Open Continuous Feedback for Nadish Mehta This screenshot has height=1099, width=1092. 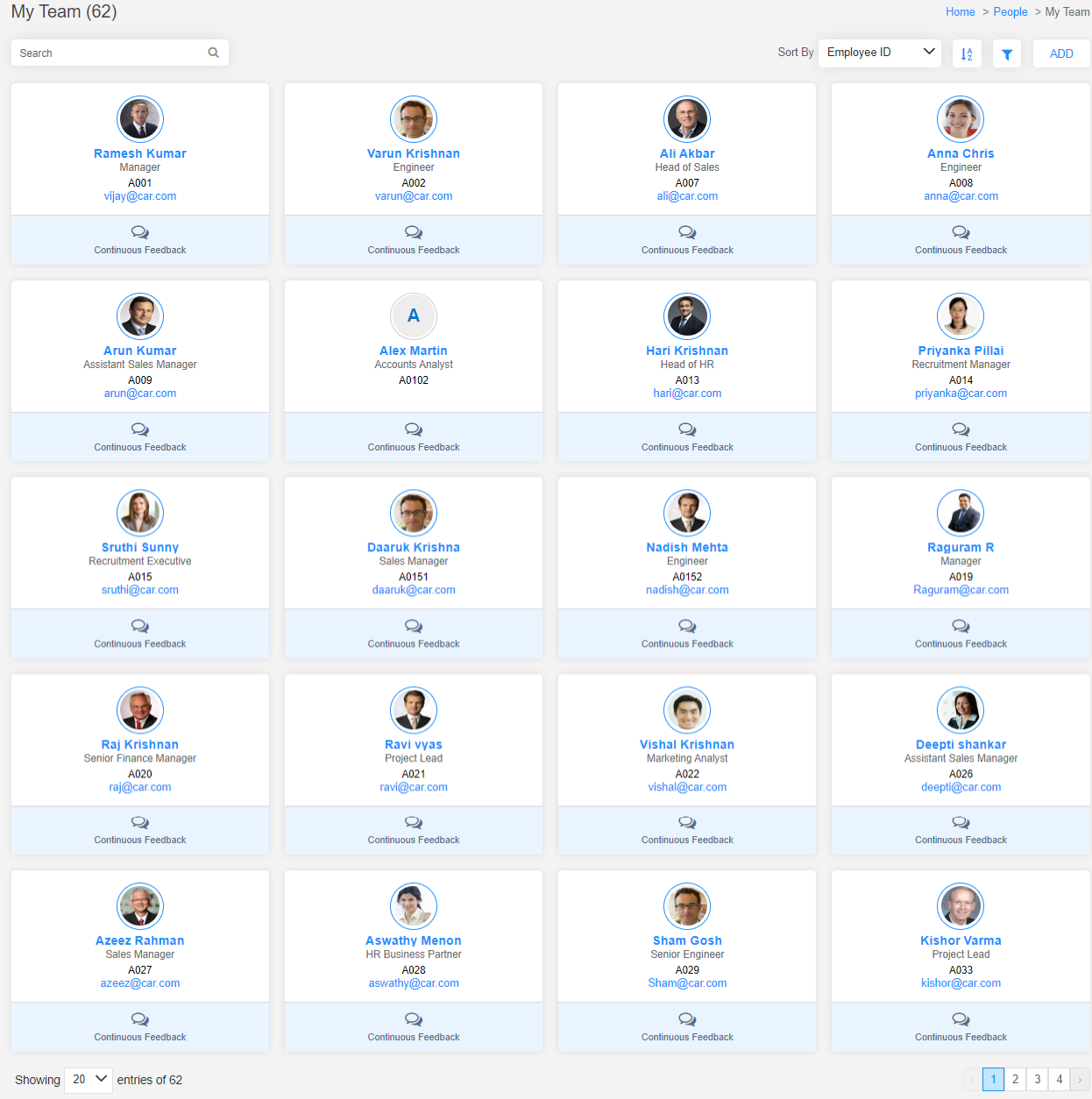pyautogui.click(x=686, y=634)
